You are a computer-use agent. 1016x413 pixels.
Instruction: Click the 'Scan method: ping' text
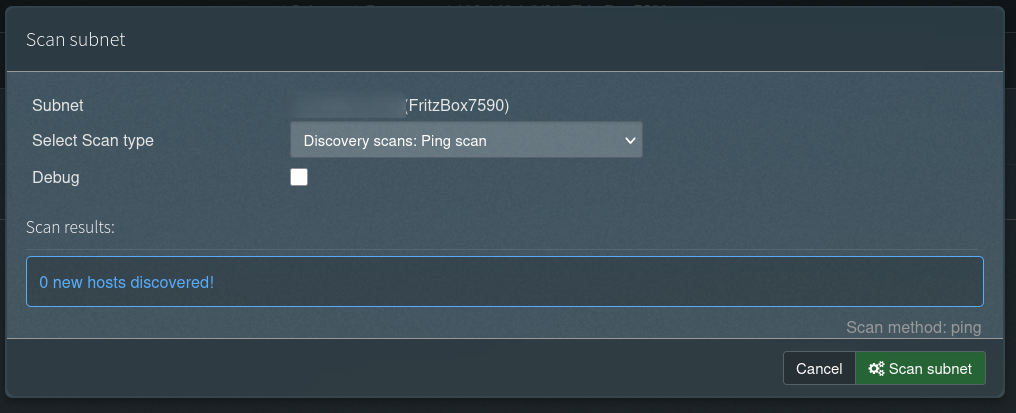(913, 327)
